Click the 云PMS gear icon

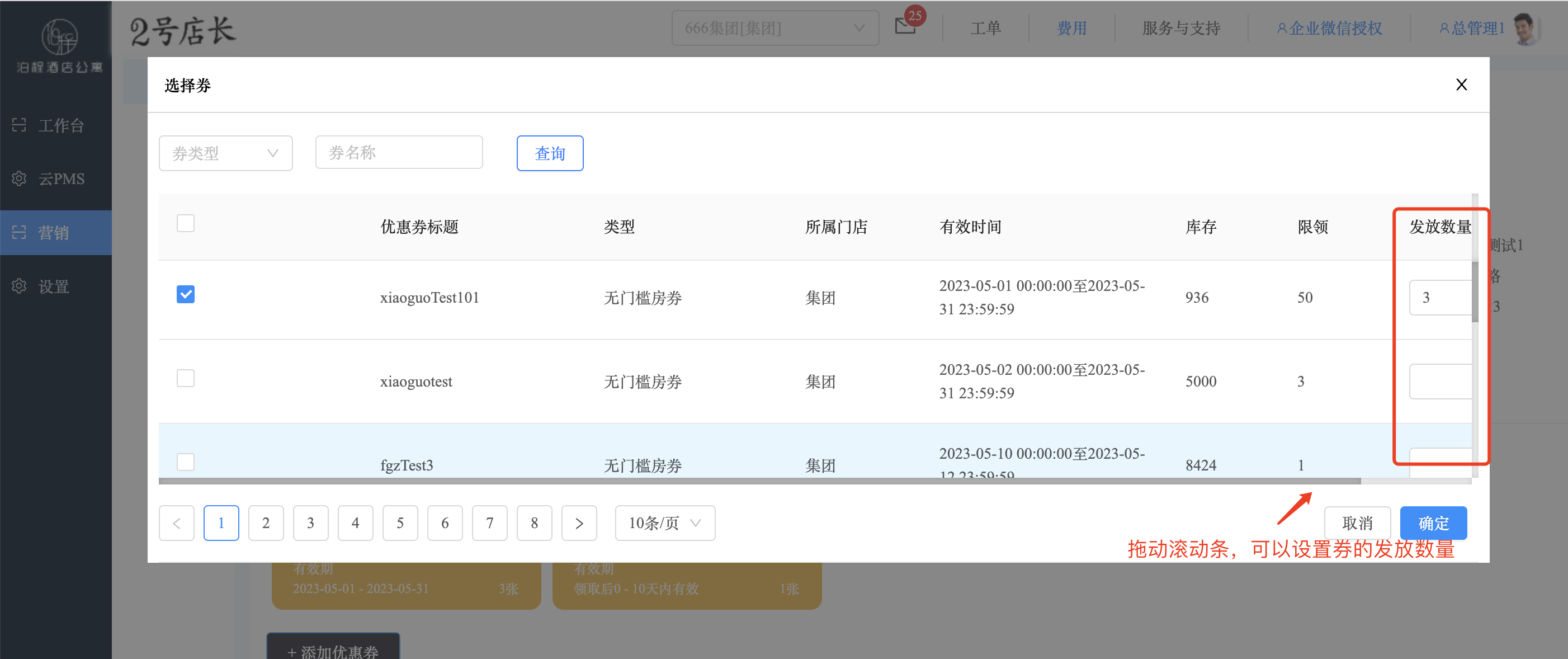[x=19, y=178]
